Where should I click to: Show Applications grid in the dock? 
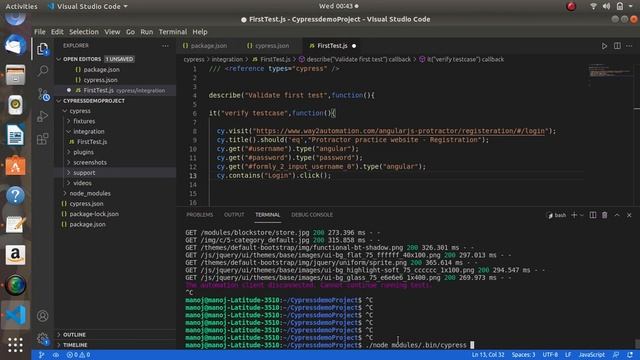point(16,344)
